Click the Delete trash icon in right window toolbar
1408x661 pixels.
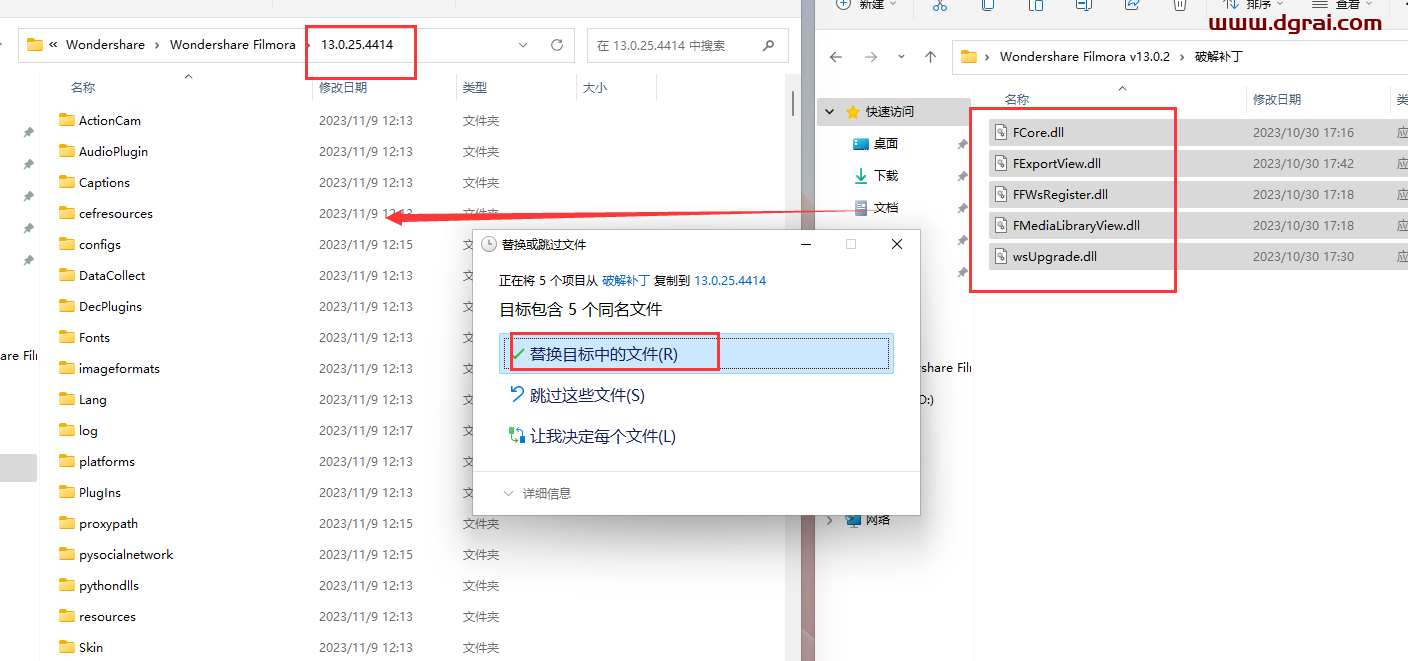1179,5
